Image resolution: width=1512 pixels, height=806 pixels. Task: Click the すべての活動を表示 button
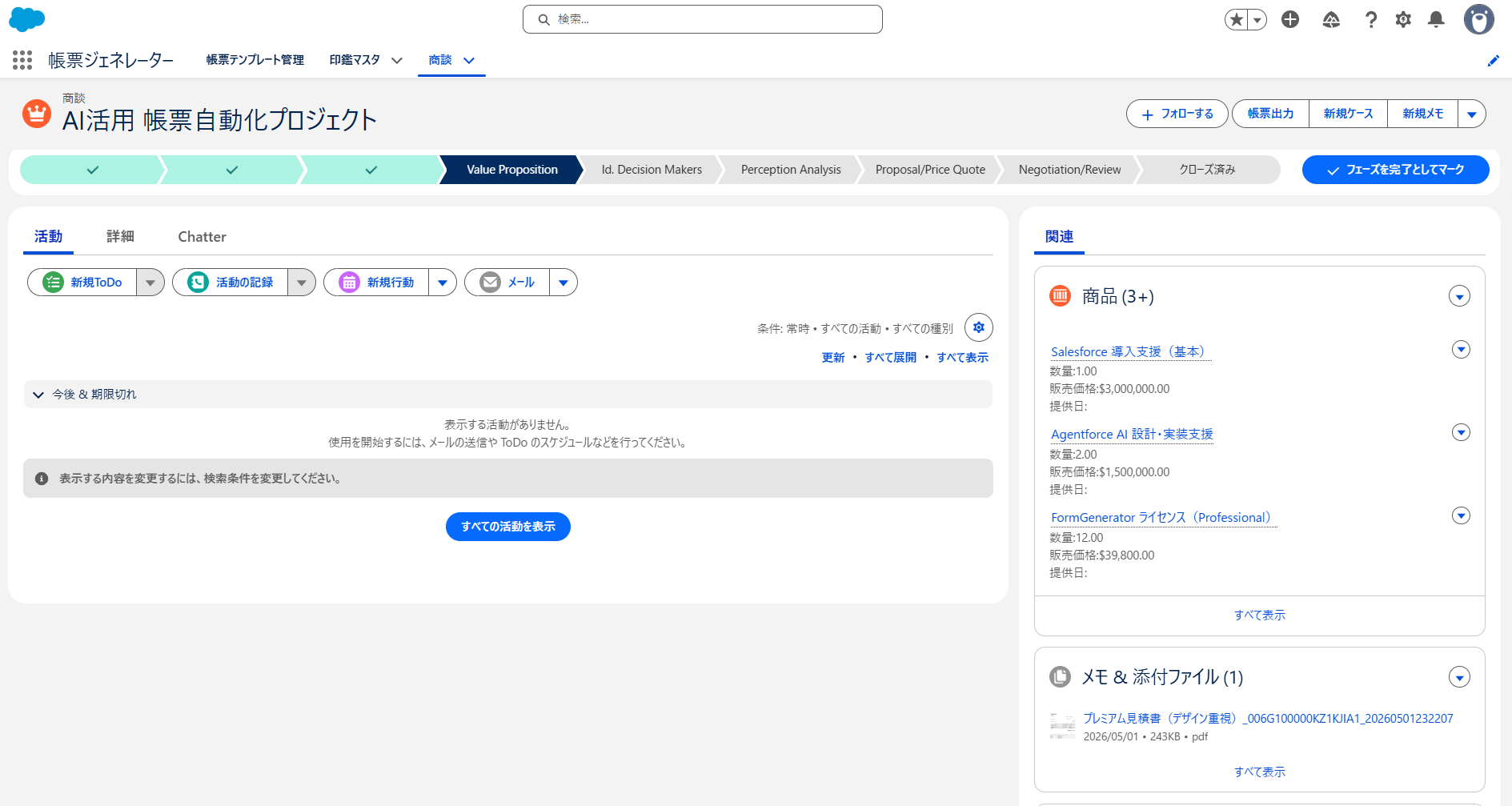508,527
